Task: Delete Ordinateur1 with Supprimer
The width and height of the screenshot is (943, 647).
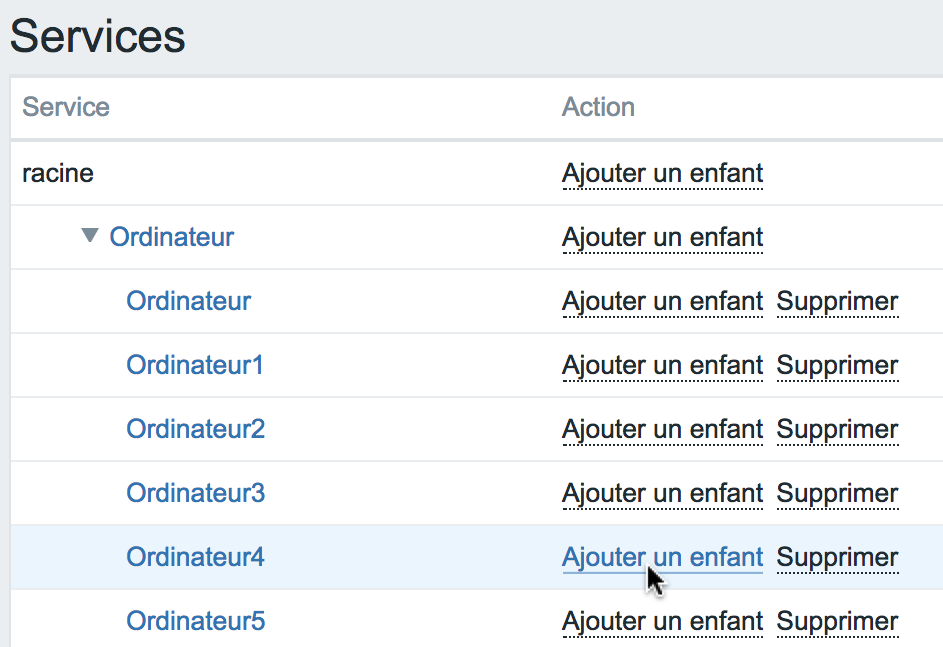Action: (837, 366)
